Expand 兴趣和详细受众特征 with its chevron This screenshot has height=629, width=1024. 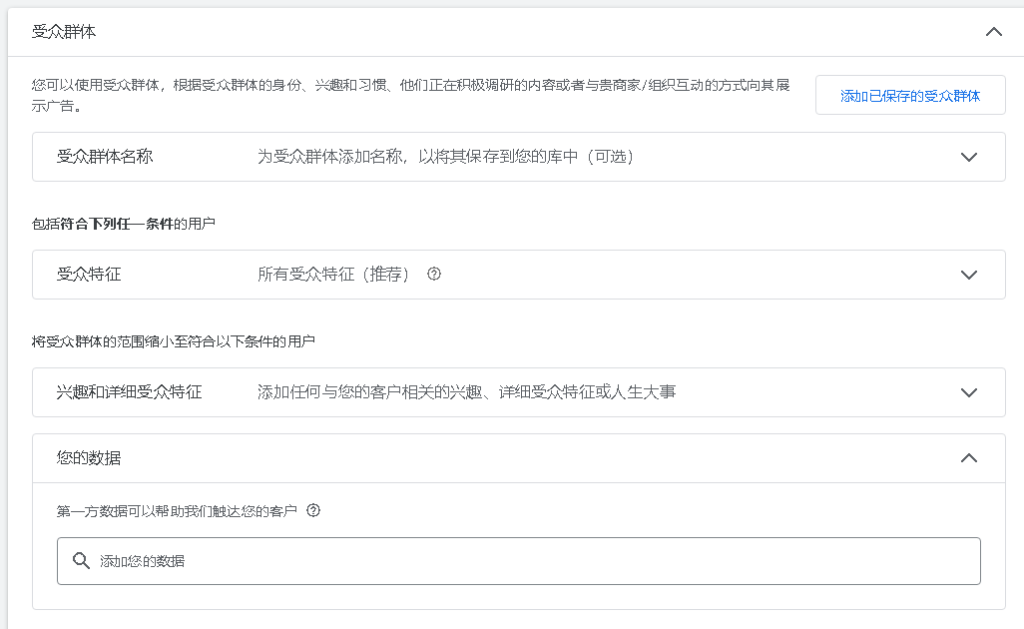[968, 393]
